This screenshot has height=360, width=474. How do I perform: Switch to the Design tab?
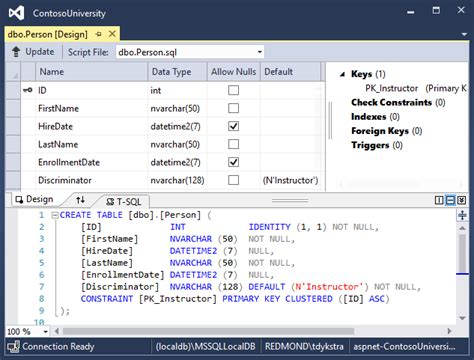(x=34, y=199)
